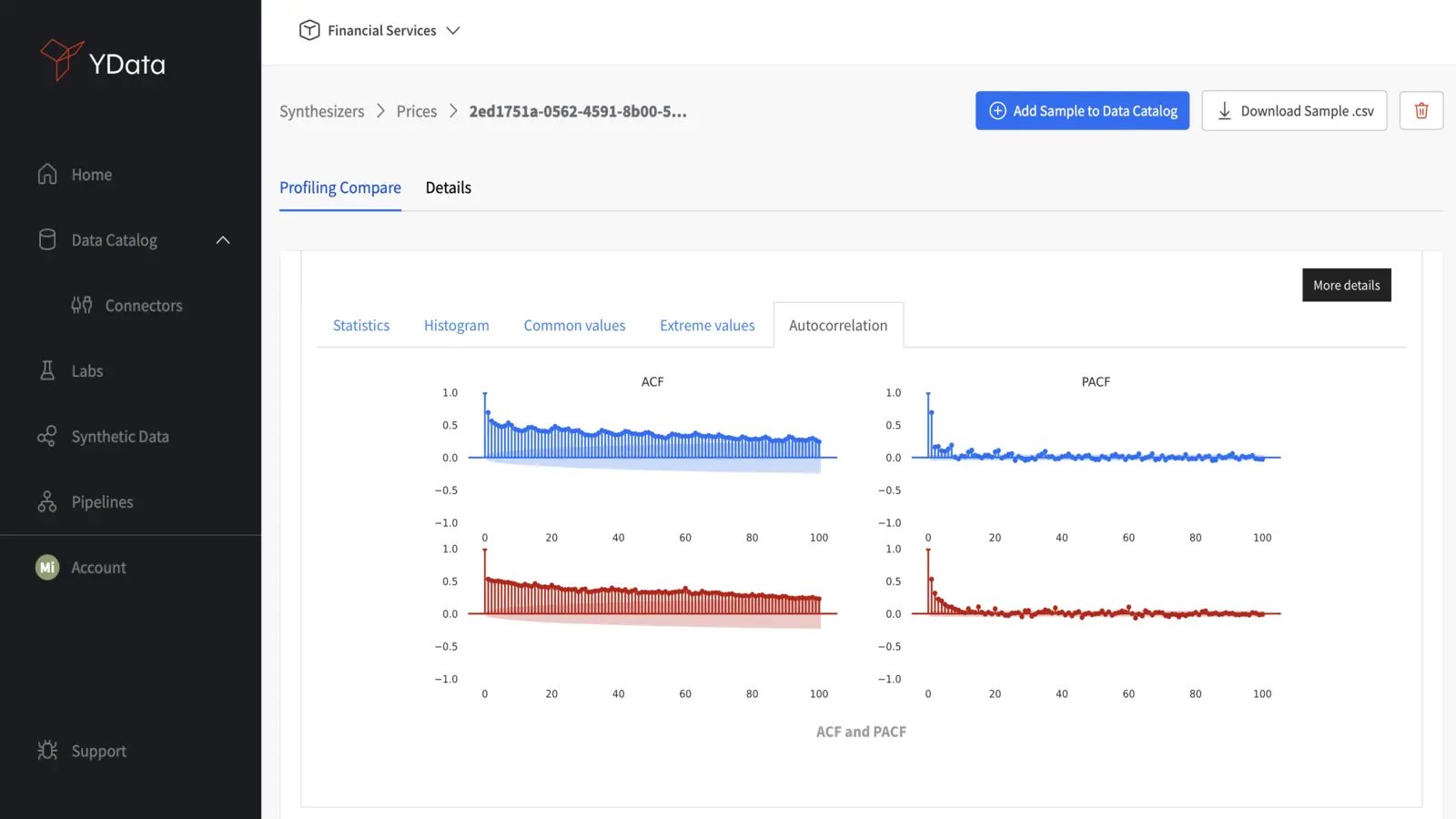Screen dimensions: 1456x819
Task: Select the Autocorrelation tab
Action: [838, 325]
